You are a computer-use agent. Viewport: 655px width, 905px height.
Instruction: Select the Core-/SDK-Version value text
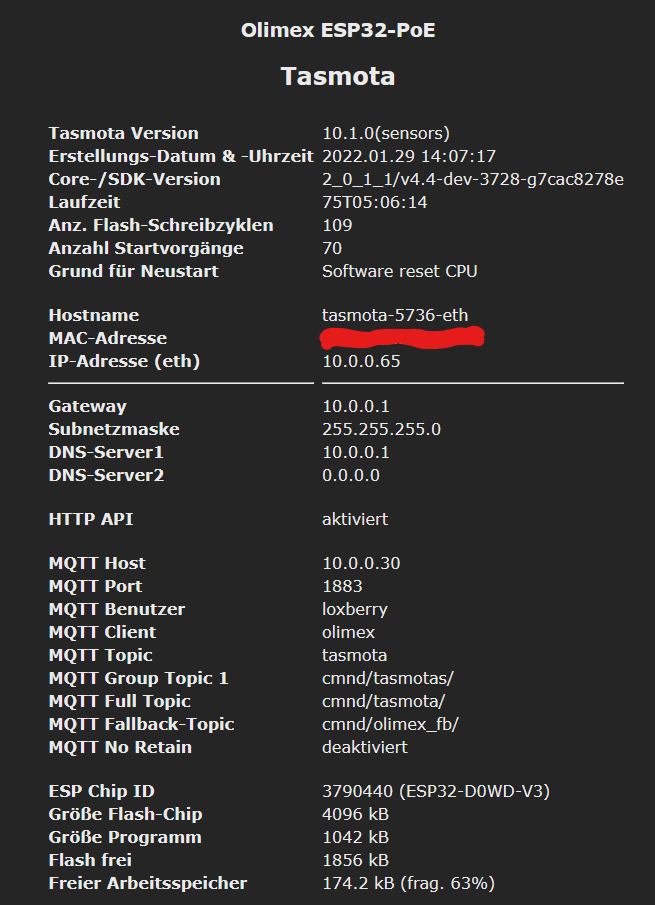click(x=472, y=179)
